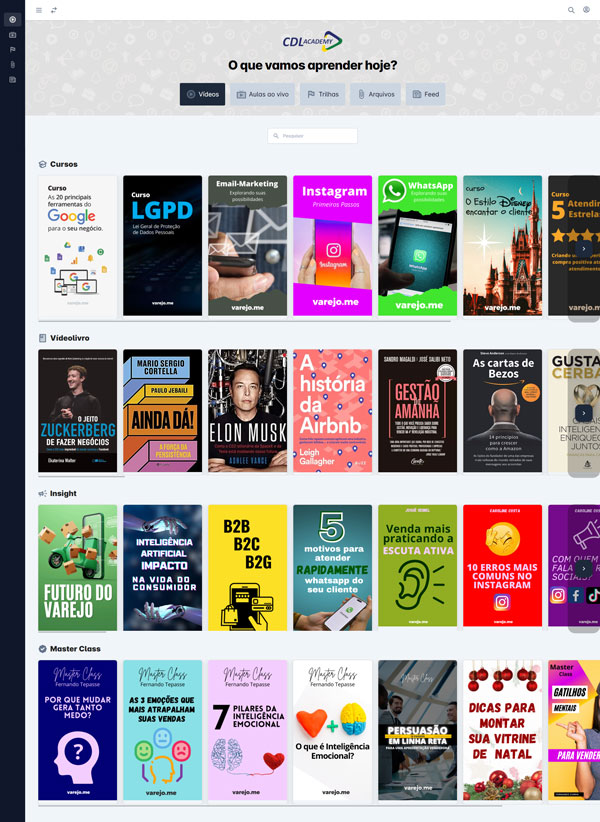Focus the Pesquisar search field
The height and width of the screenshot is (822, 600).
click(x=312, y=136)
